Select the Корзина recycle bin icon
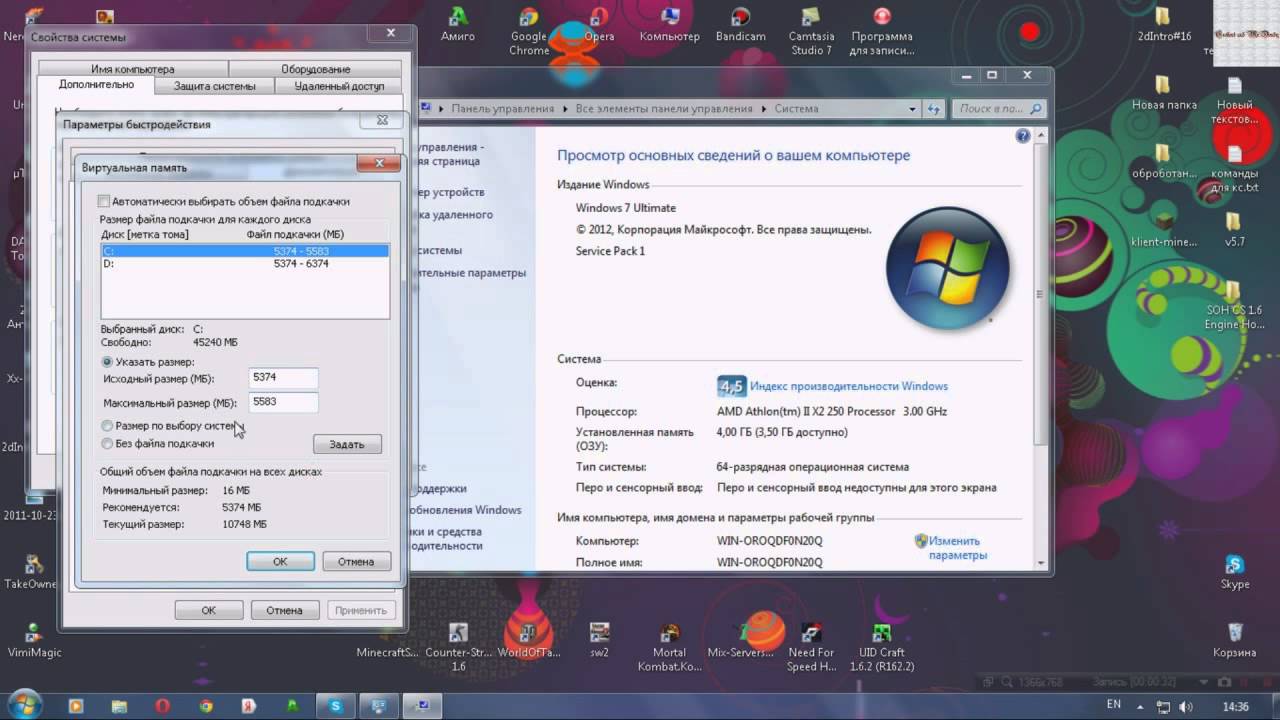Screen dimensions: 1280x720 [1235, 640]
